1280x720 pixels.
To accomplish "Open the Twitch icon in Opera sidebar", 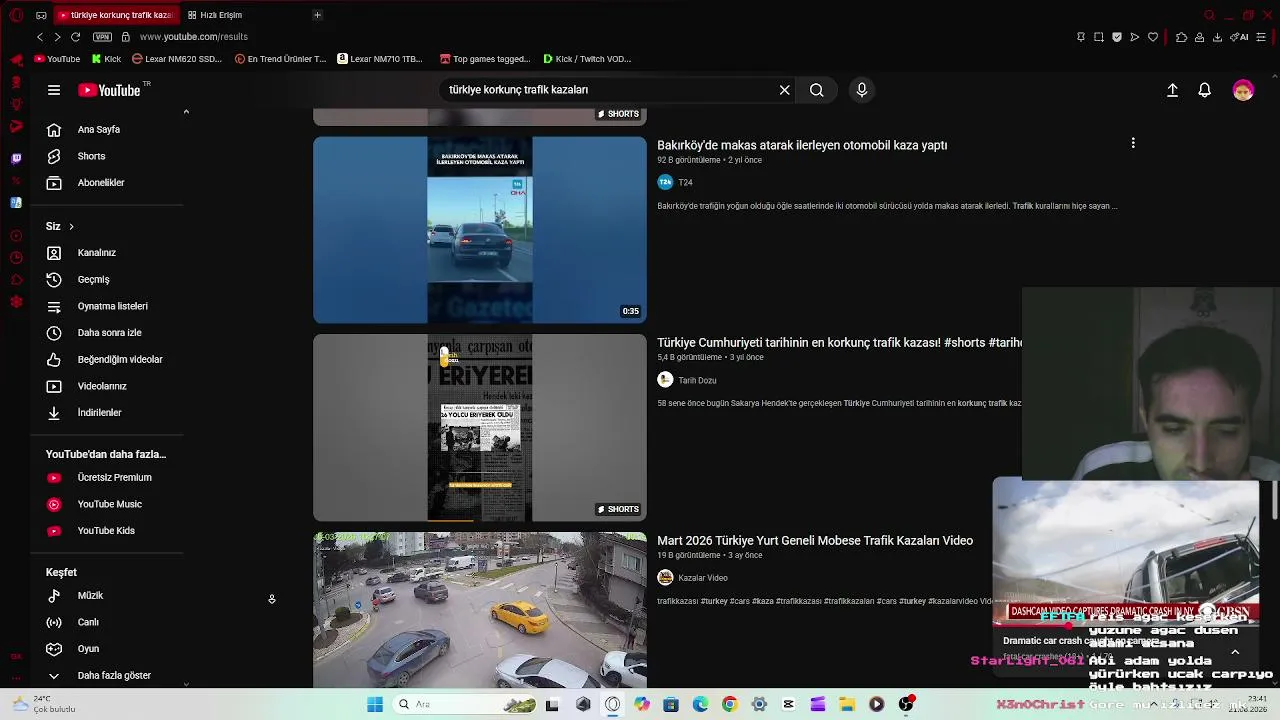I will (16, 158).
